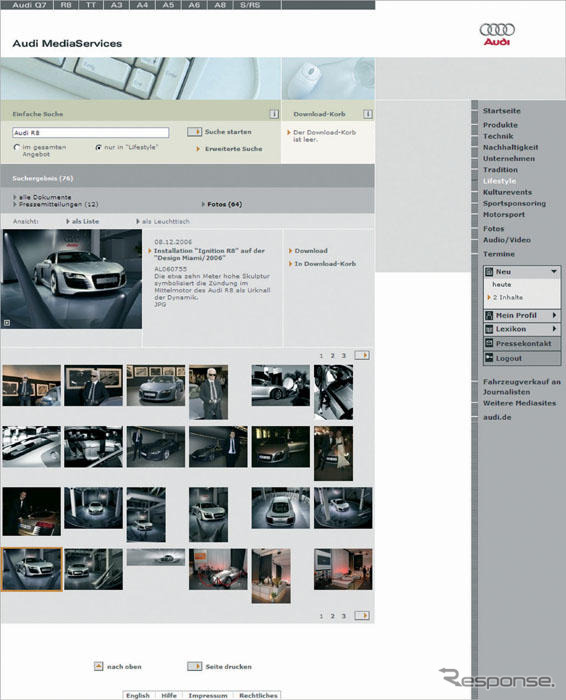
Task: Click the Seite drucken arrow icon
Action: pos(194,666)
